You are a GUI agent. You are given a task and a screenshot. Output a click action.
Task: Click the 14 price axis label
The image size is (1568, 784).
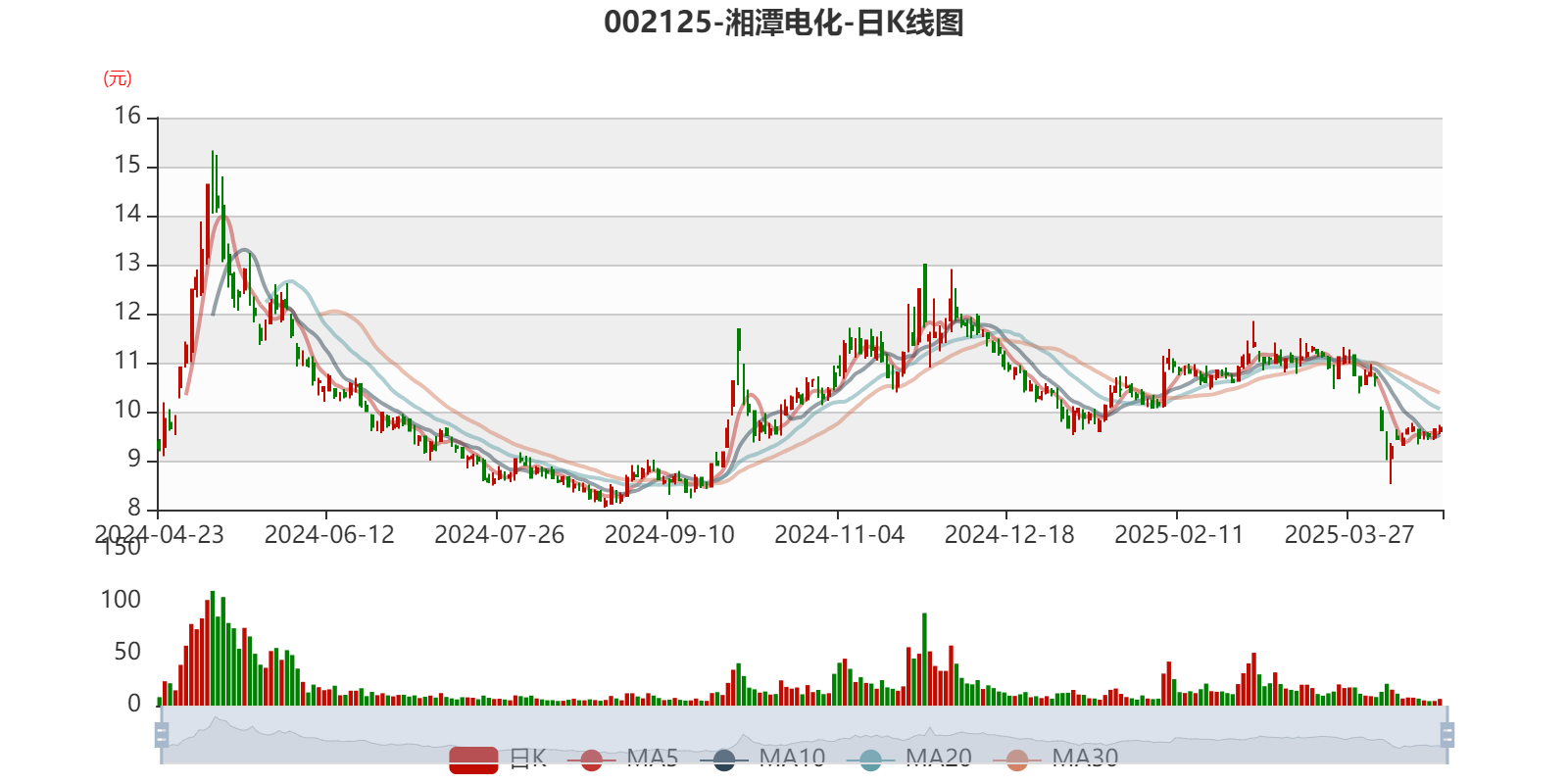pyautogui.click(x=127, y=214)
